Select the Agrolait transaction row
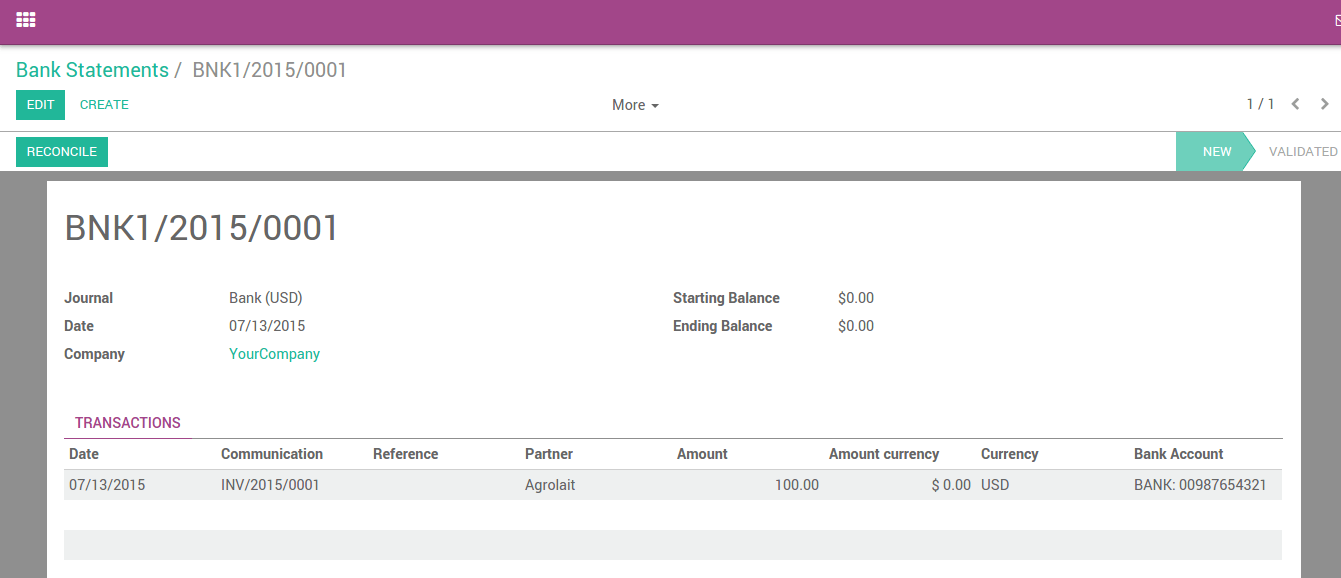This screenshot has width=1341, height=578. pyautogui.click(x=549, y=484)
